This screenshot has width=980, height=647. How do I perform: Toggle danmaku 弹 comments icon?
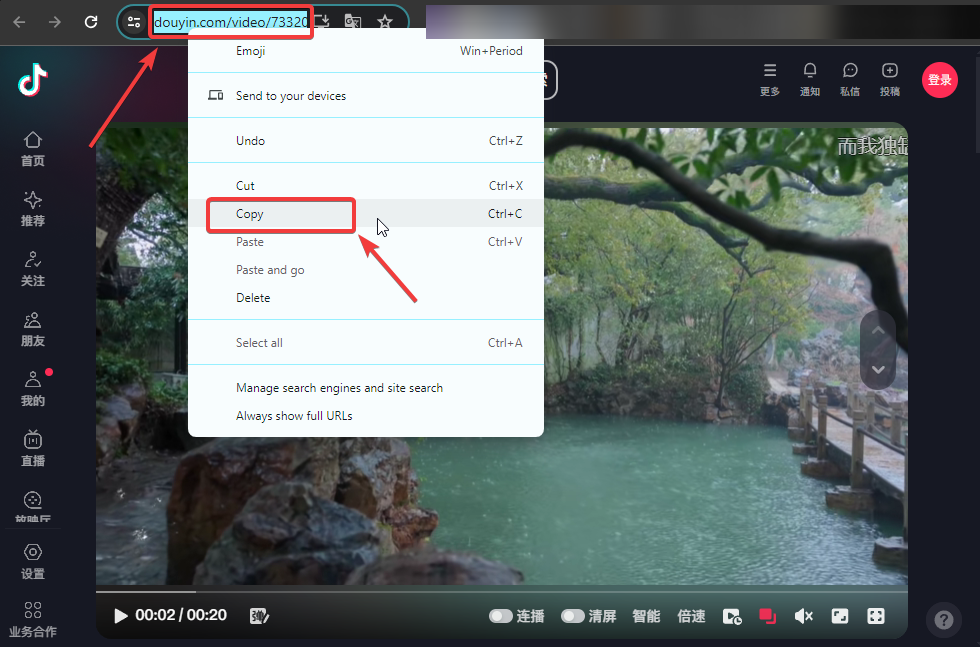coord(259,616)
